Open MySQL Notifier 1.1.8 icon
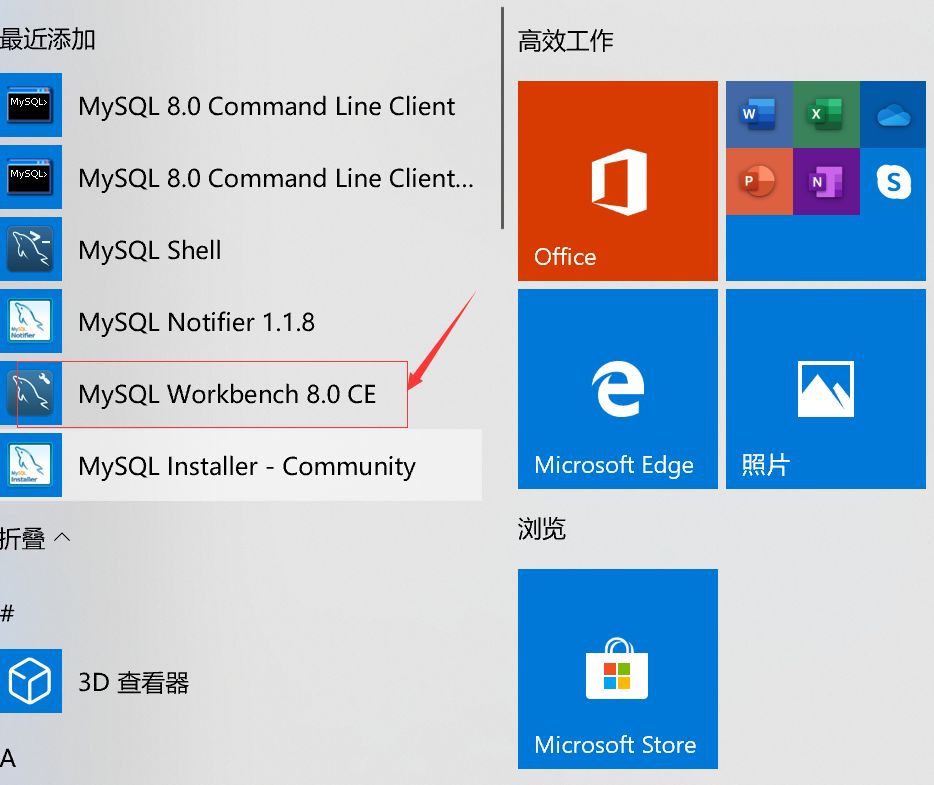This screenshot has width=934, height=785. pyautogui.click(x=29, y=321)
